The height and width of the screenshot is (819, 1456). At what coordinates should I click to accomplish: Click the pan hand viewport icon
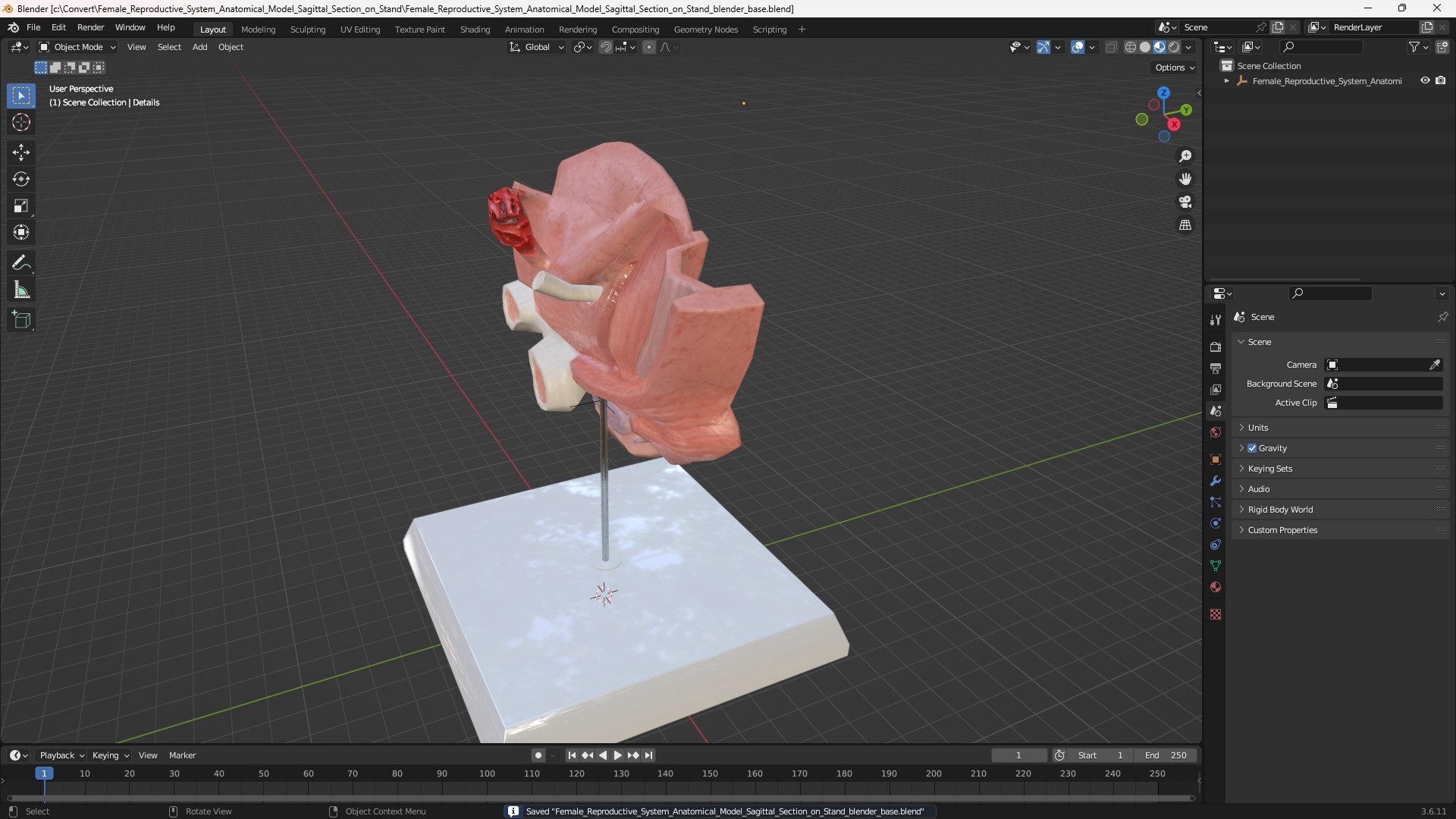tap(1185, 179)
